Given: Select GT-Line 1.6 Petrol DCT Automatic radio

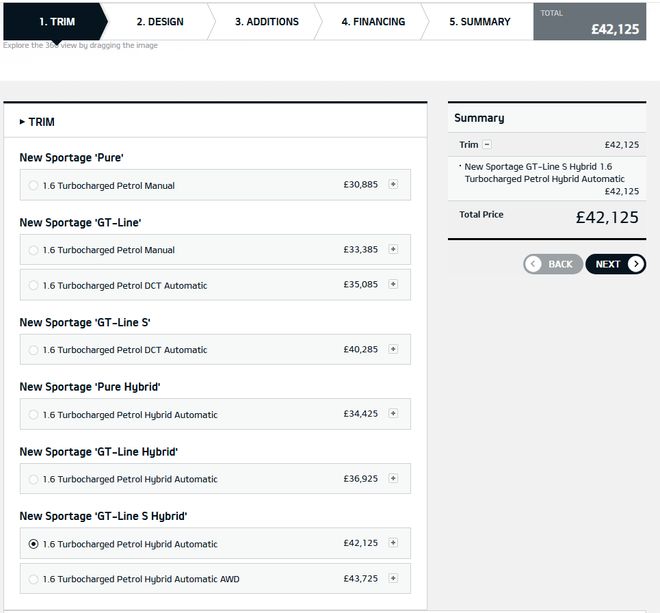Looking at the screenshot, I should tap(34, 285).
